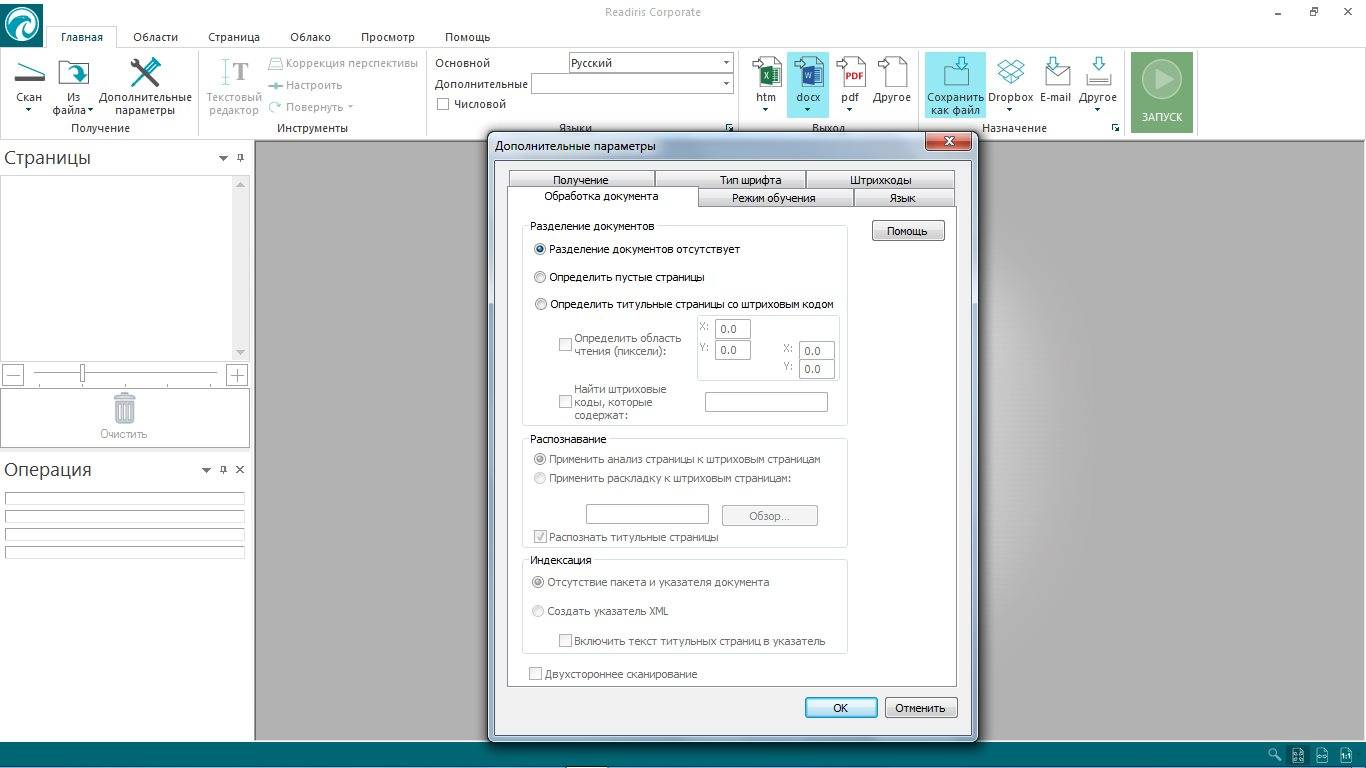Toggle the Числовой checkbox
The height and width of the screenshot is (768, 1366).
(x=443, y=104)
